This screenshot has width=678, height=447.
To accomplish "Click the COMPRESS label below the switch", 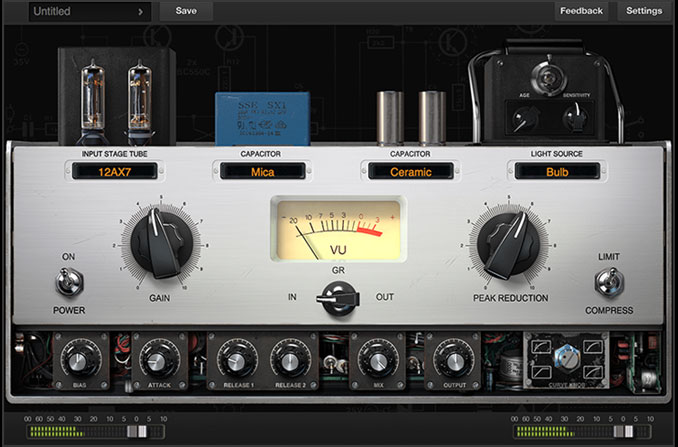I will point(609,310).
